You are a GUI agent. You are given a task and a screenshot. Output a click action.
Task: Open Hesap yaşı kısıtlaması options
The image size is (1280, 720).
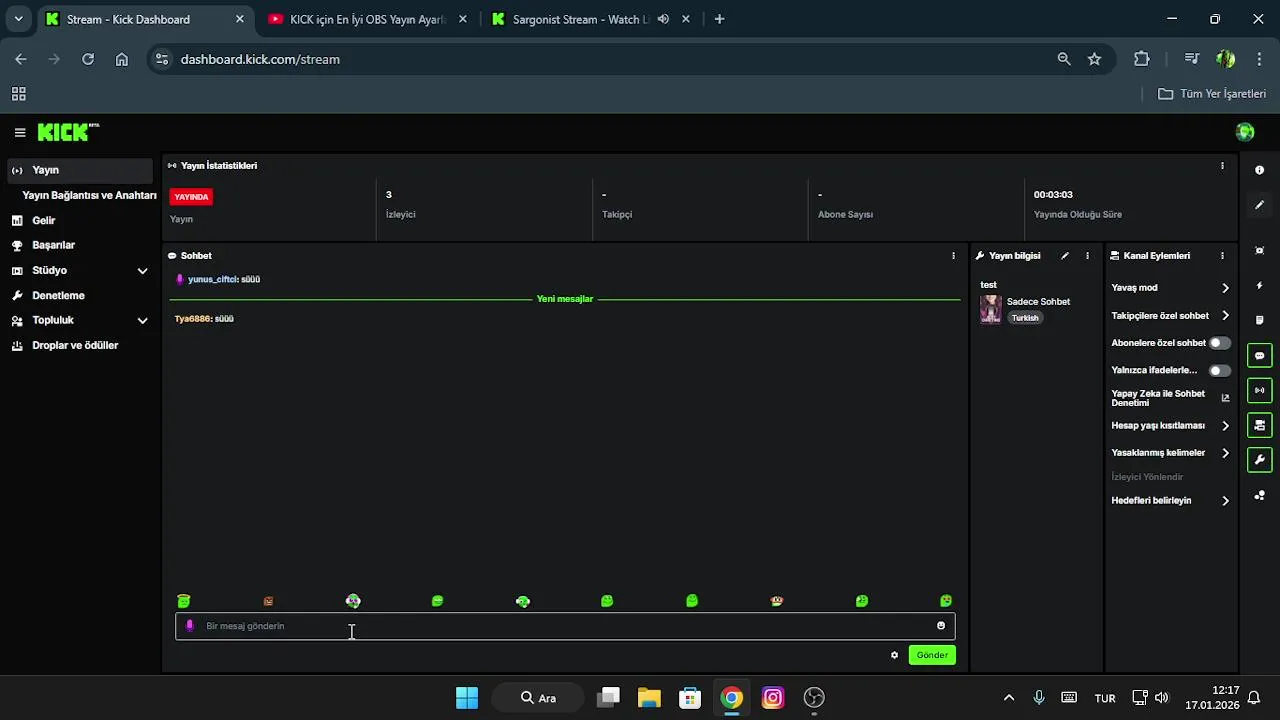[1171, 426]
